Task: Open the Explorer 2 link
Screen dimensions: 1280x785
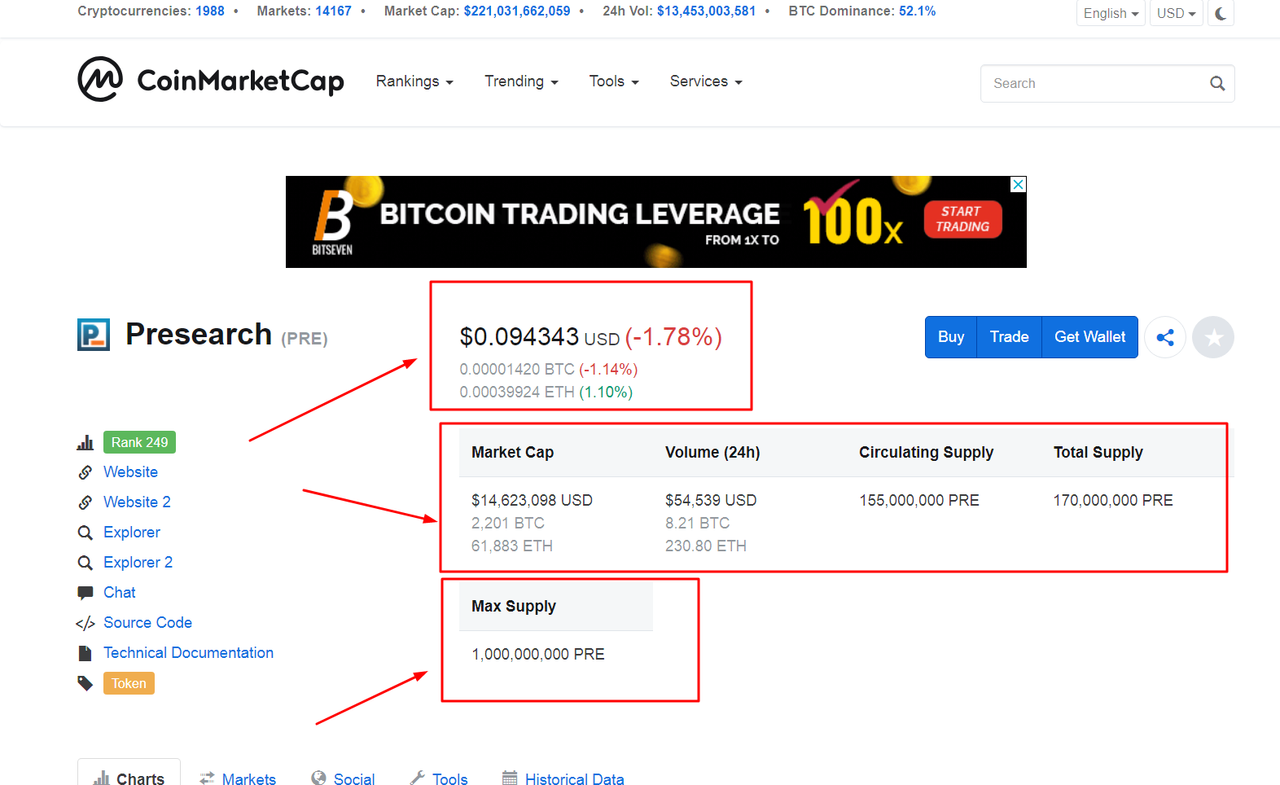Action: point(138,563)
